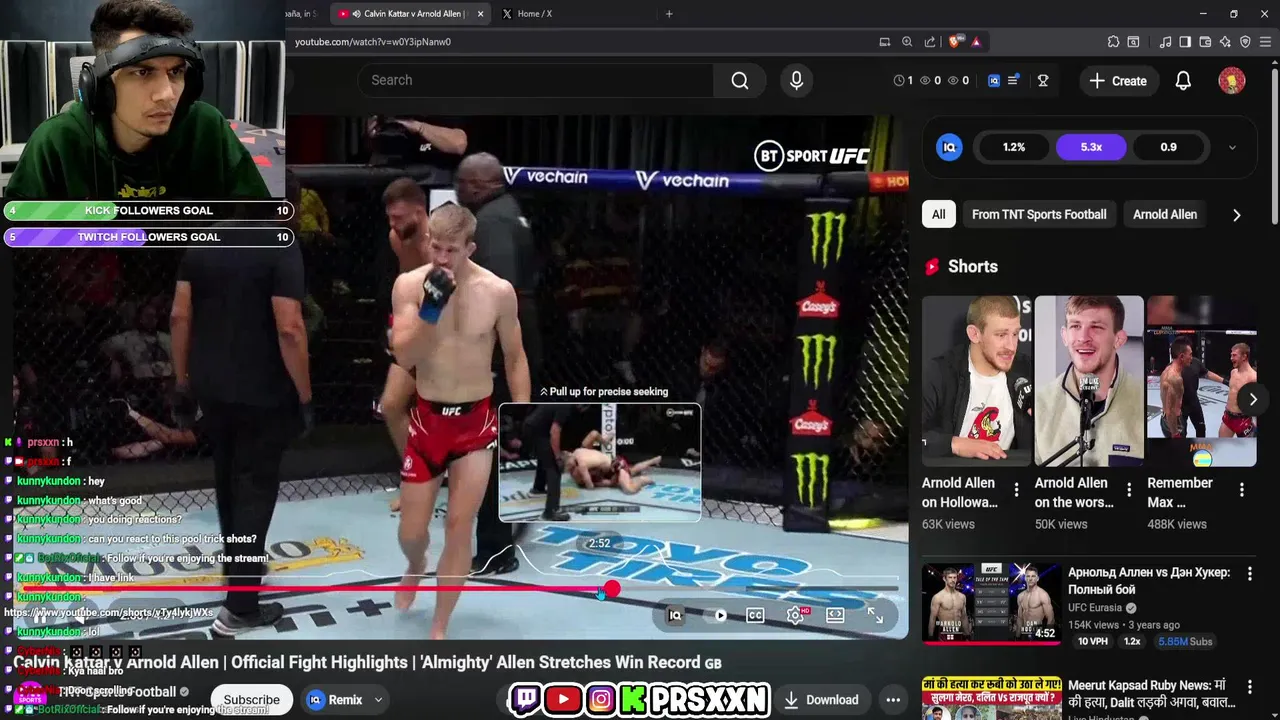The height and width of the screenshot is (720, 1280).
Task: Show more filter chips with right arrow
Action: 1237,214
